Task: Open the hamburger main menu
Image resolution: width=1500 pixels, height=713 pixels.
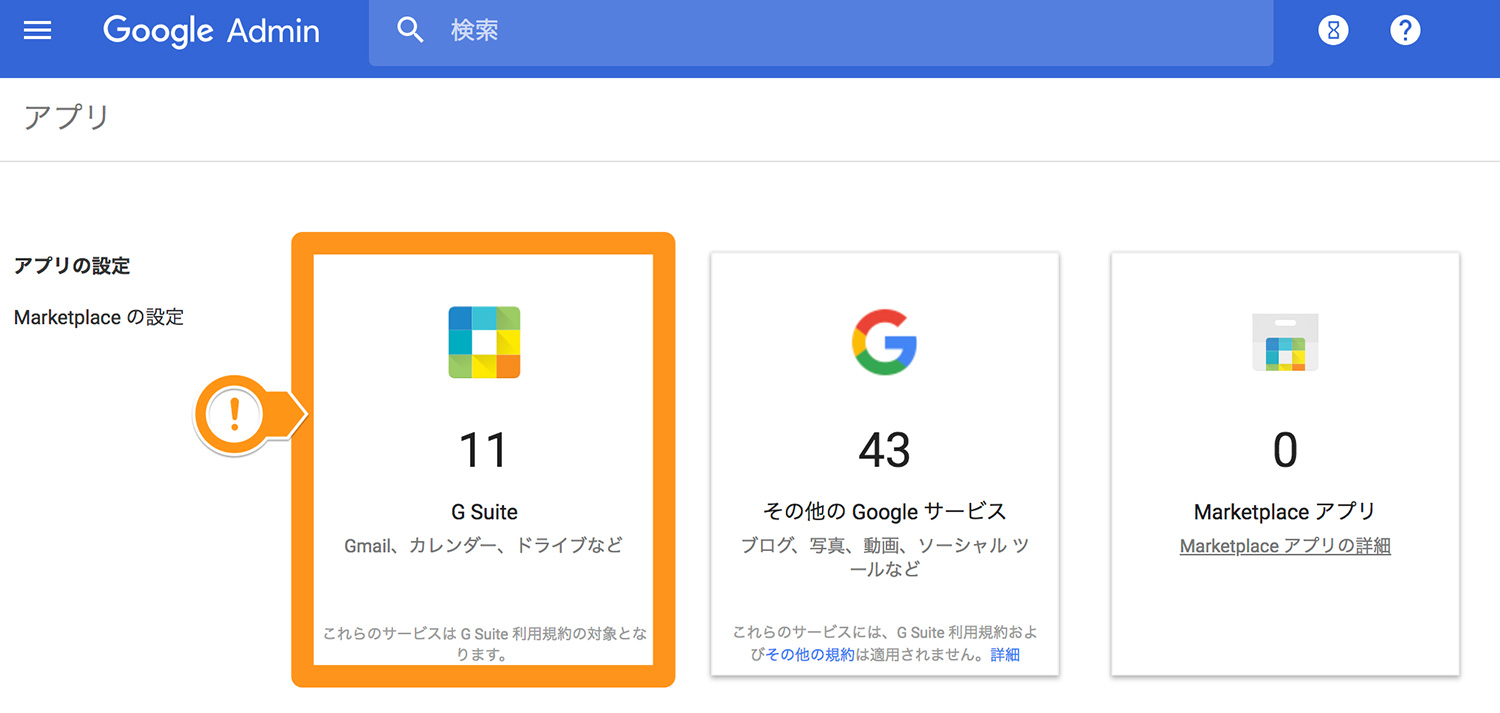Action: click(37, 31)
